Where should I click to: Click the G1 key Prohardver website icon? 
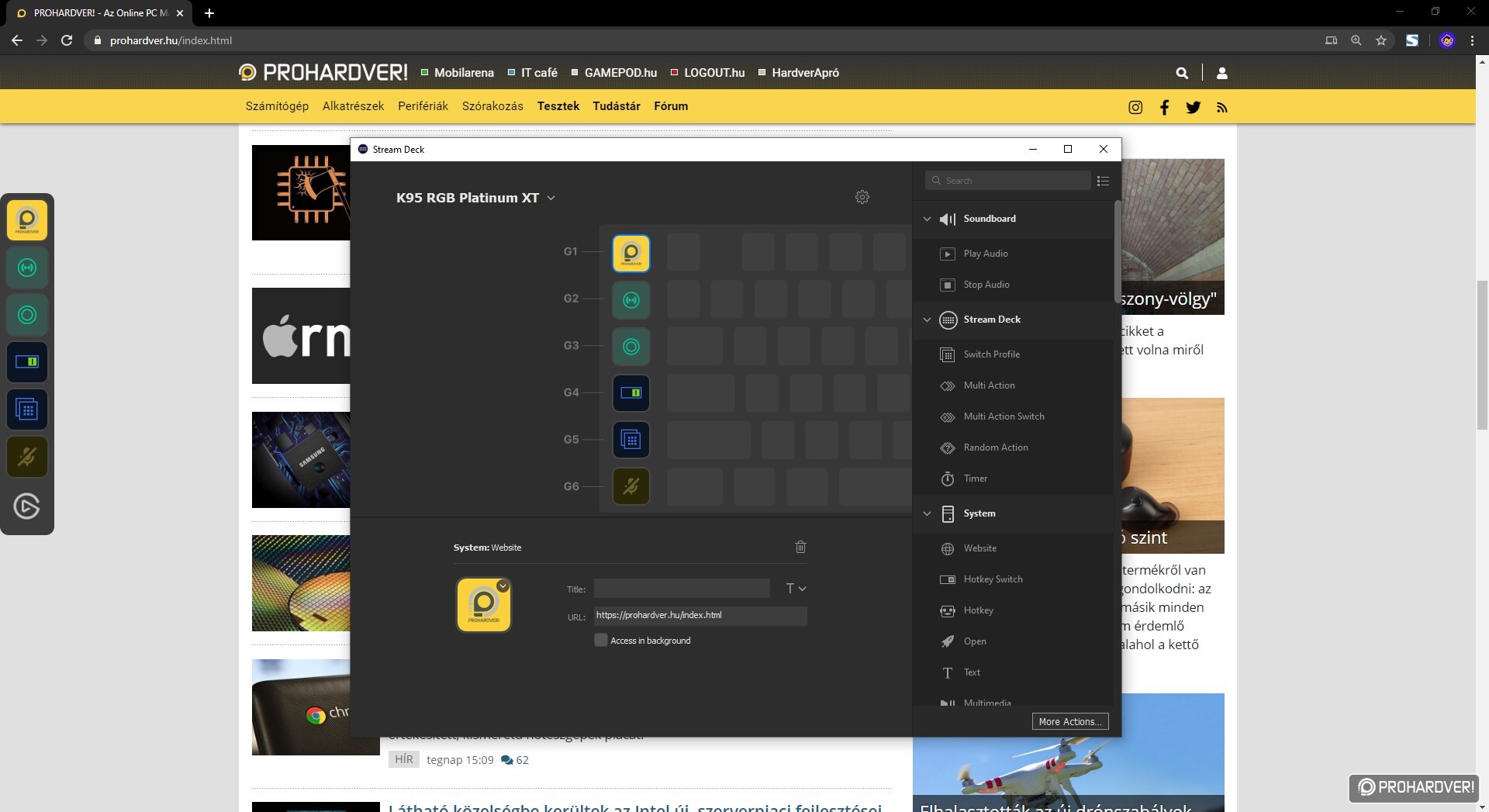click(630, 253)
